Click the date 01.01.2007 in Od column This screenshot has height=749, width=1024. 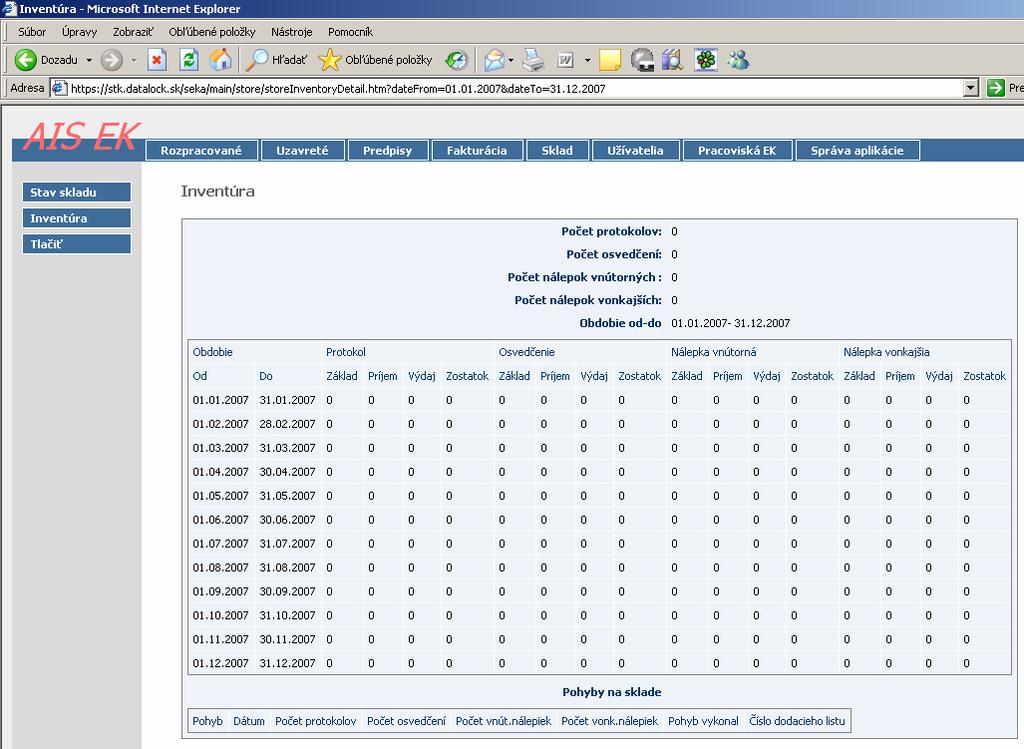coord(220,400)
